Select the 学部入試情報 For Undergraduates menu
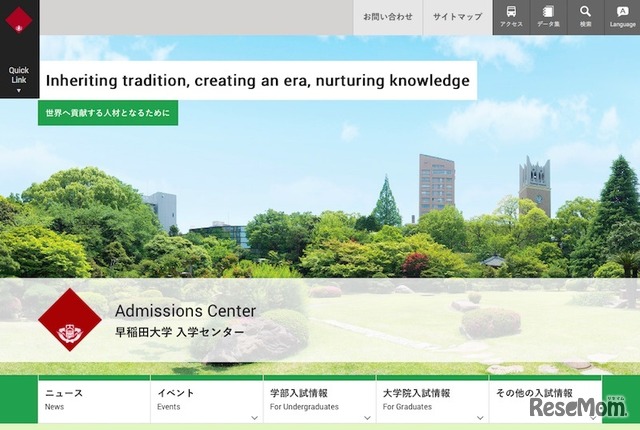 tap(320, 399)
